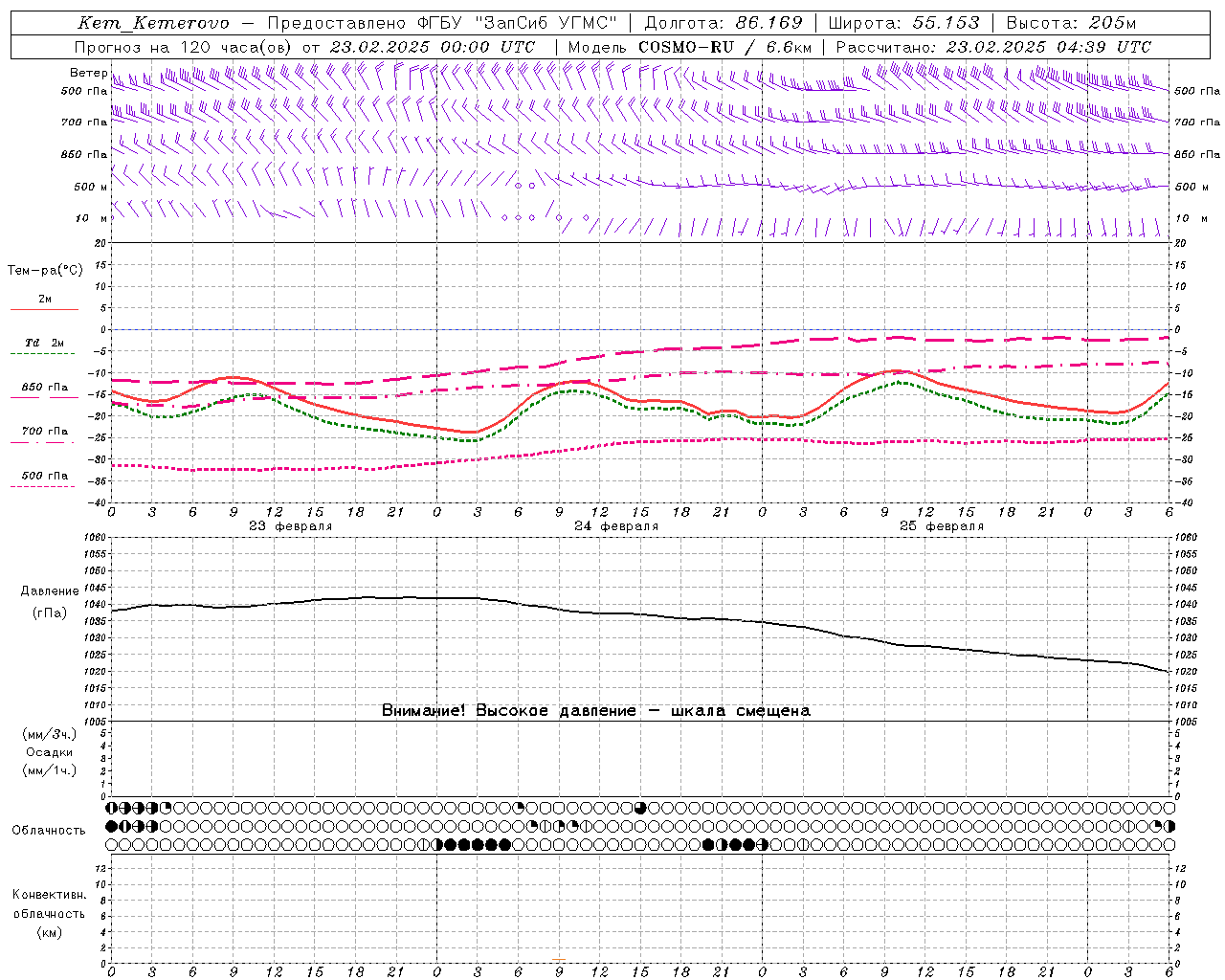Click the orange marker in convective cloud chart
The width and height of the screenshot is (1225, 980).
[x=558, y=959]
